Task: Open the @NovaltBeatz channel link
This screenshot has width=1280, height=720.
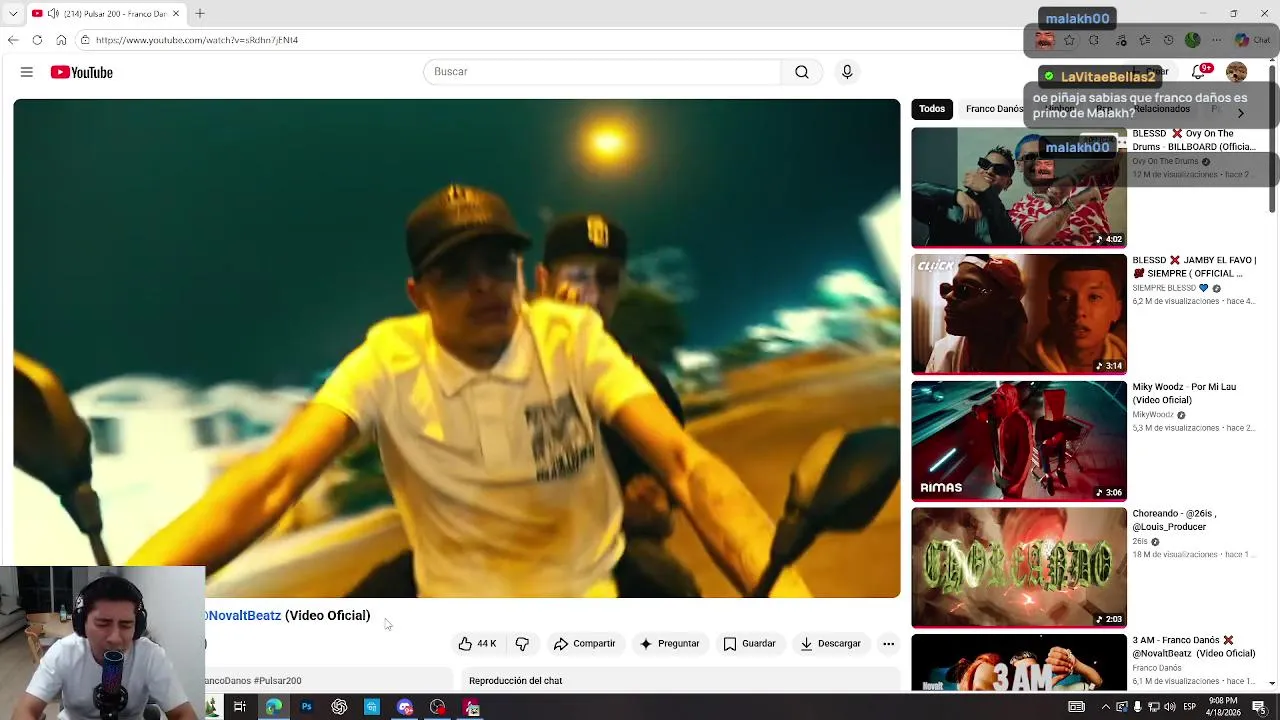Action: pyautogui.click(x=243, y=616)
